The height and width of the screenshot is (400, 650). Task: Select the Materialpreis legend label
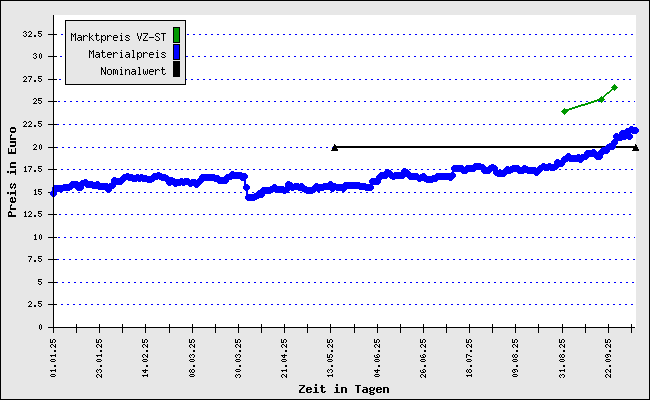pos(126,54)
